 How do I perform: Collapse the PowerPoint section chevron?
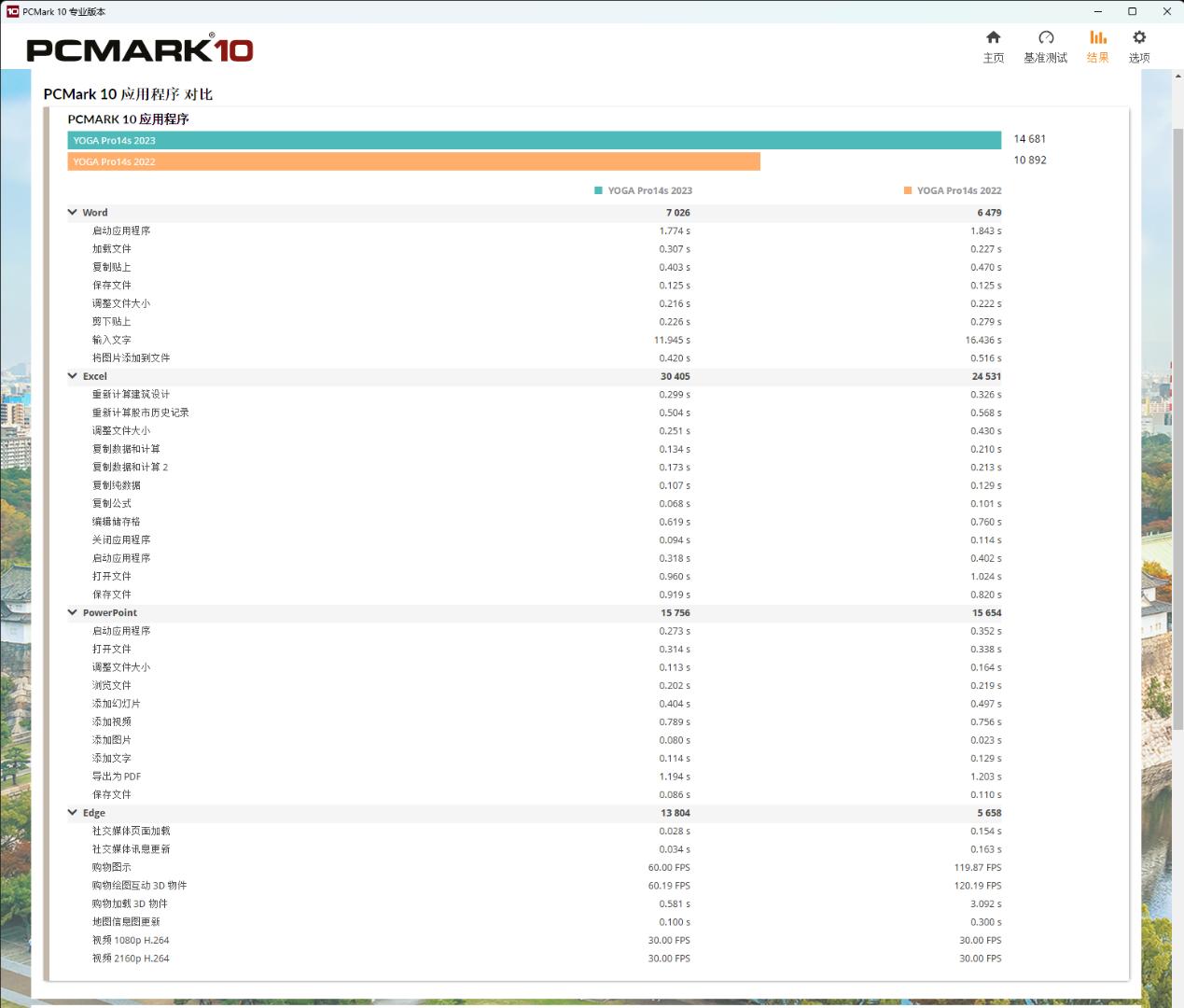[x=72, y=612]
